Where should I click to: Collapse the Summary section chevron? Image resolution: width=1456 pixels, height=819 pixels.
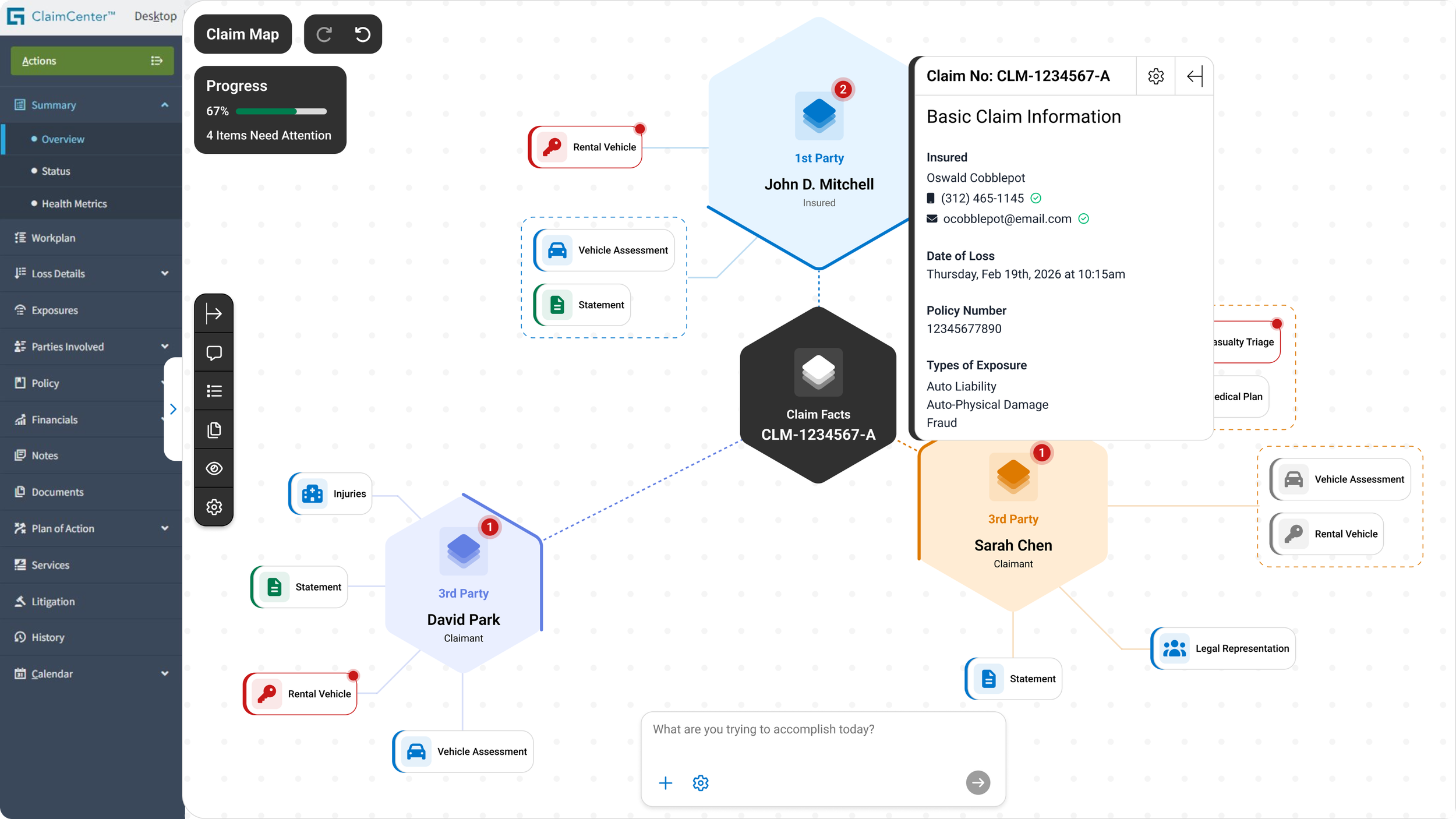pyautogui.click(x=164, y=105)
